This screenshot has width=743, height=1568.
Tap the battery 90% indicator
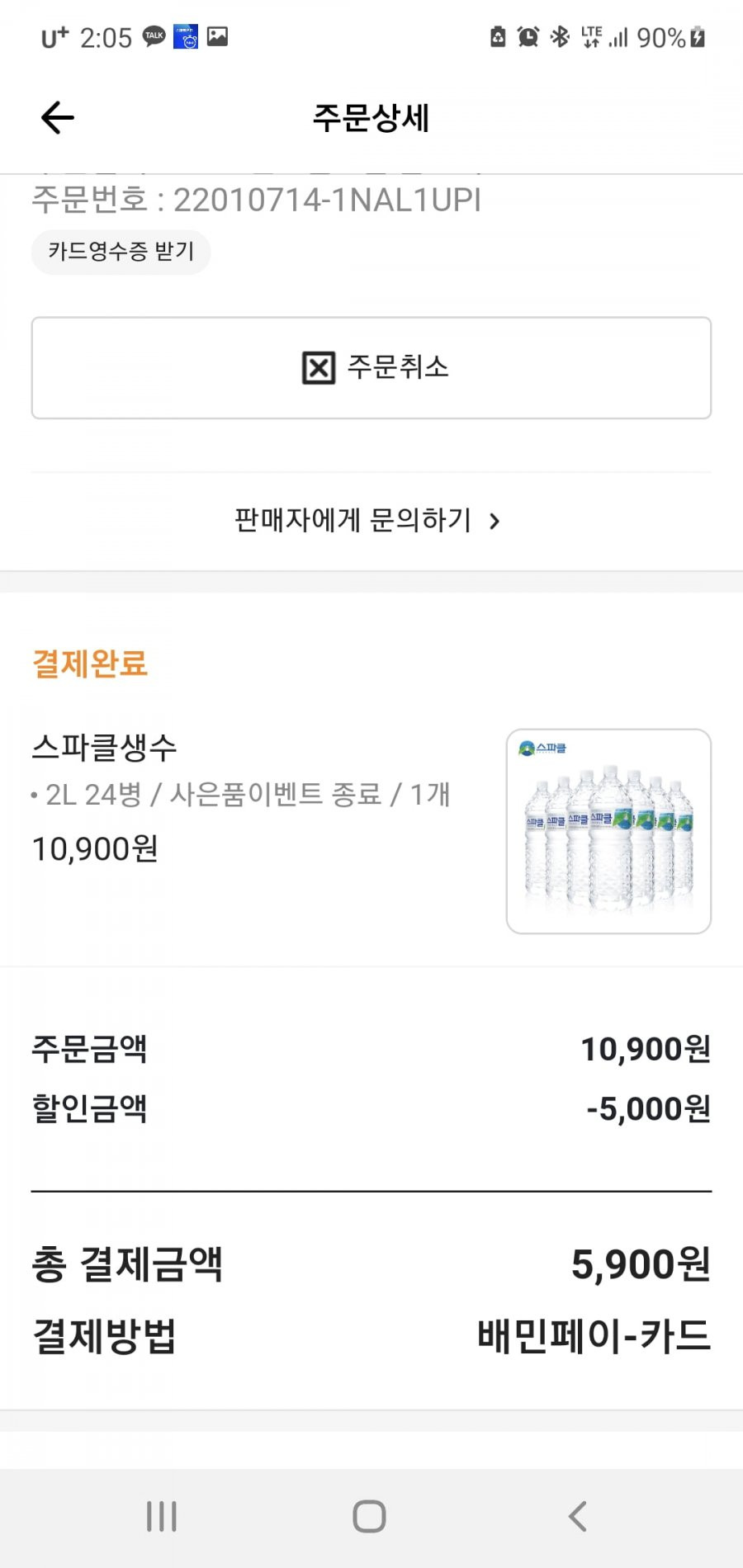pos(671,38)
